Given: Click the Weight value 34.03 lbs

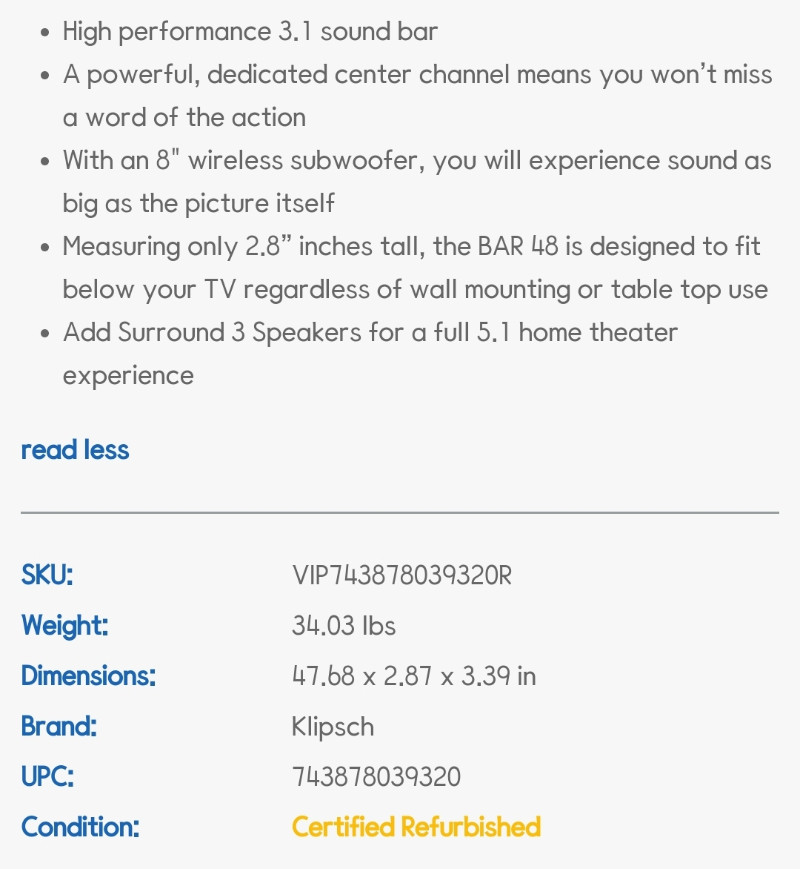Looking at the screenshot, I should click(x=344, y=626).
